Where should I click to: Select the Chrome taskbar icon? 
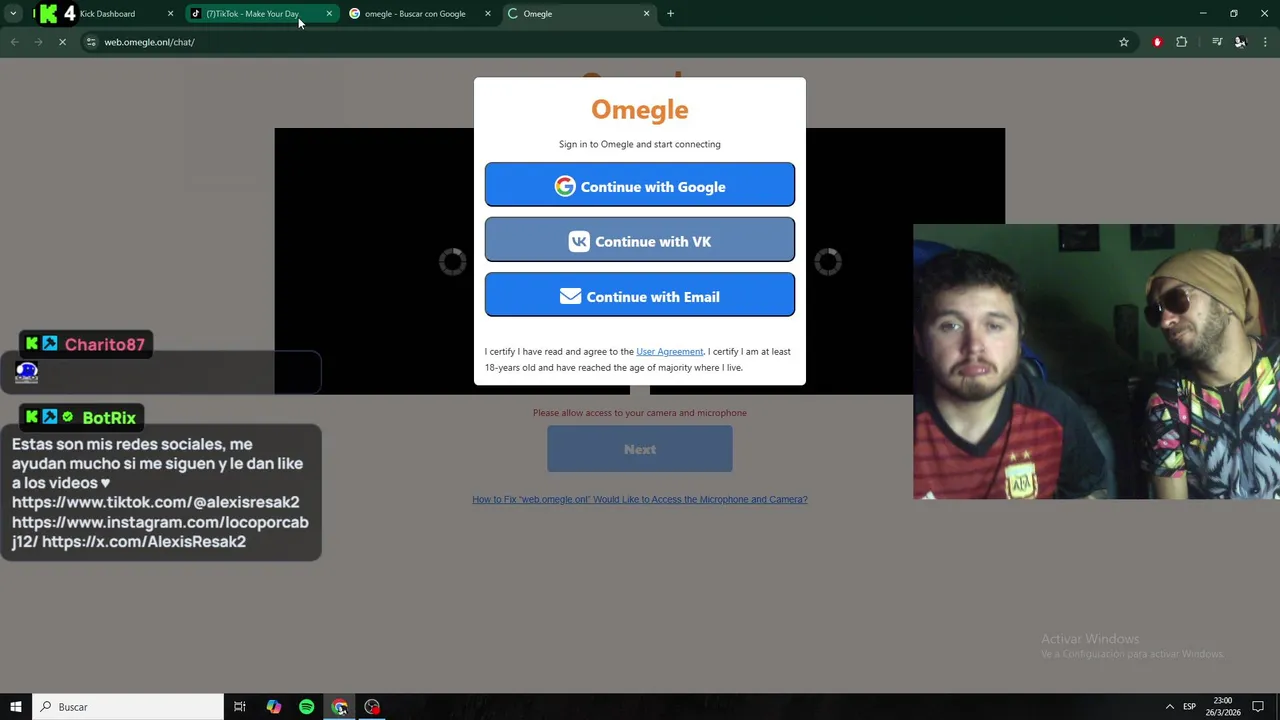(x=339, y=707)
